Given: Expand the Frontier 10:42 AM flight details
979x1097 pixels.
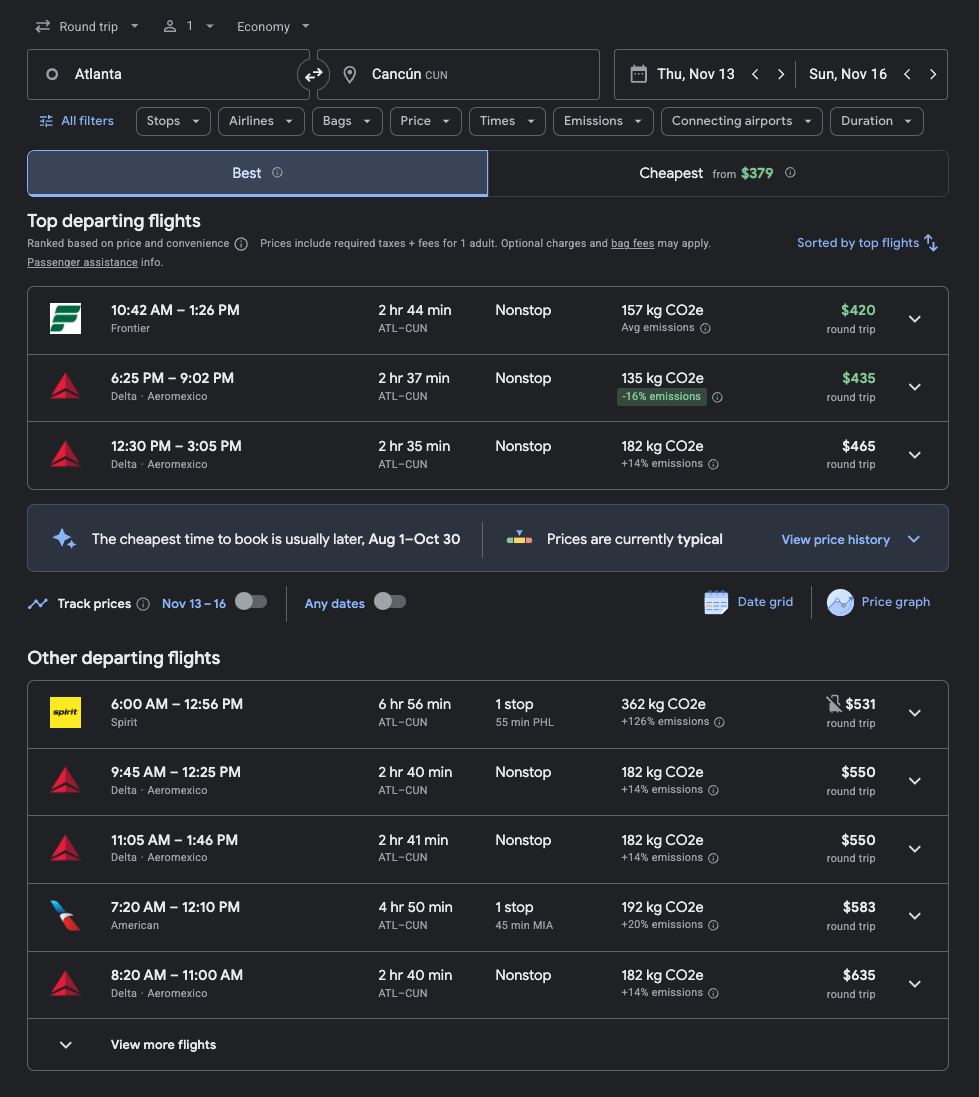Looking at the screenshot, I should 915,319.
